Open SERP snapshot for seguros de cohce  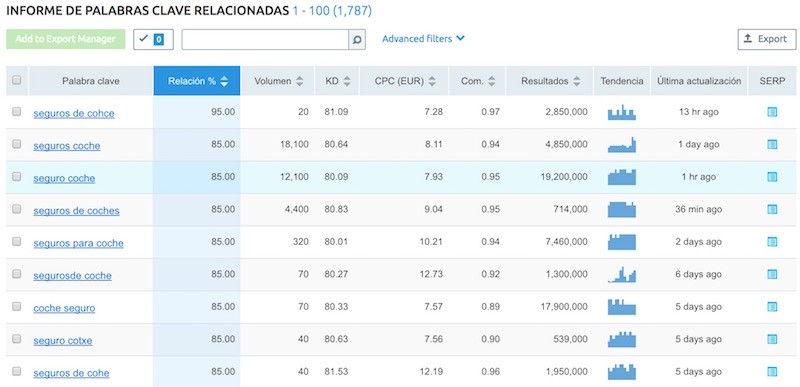tap(772, 112)
